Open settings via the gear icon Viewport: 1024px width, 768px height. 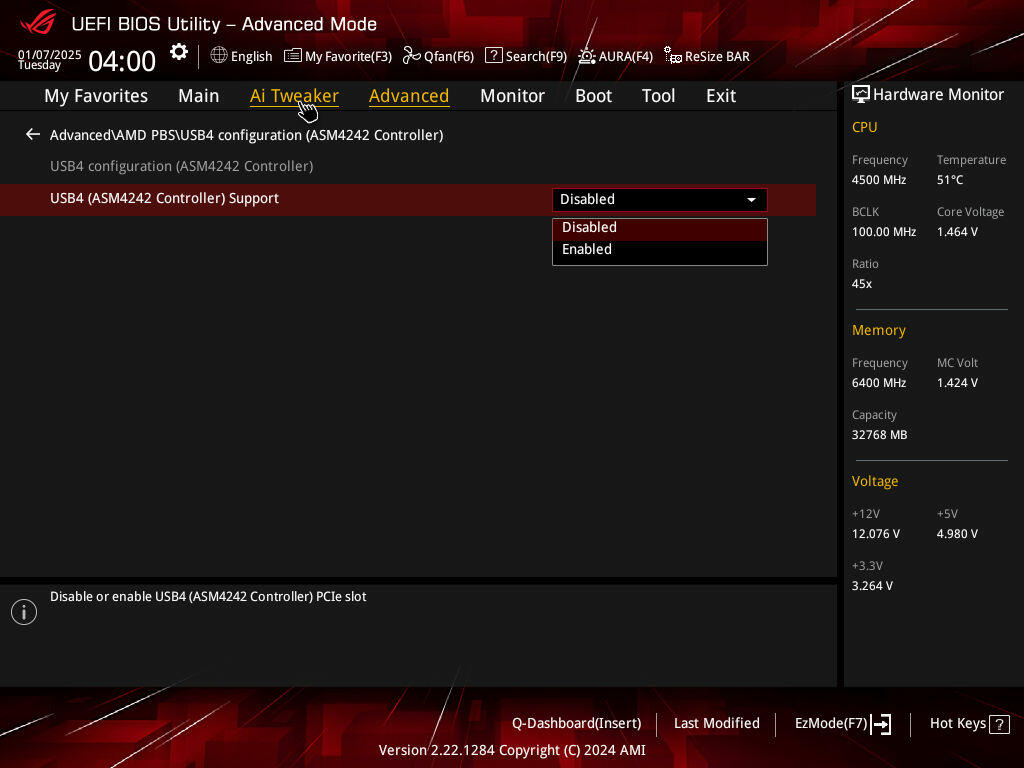tap(179, 53)
